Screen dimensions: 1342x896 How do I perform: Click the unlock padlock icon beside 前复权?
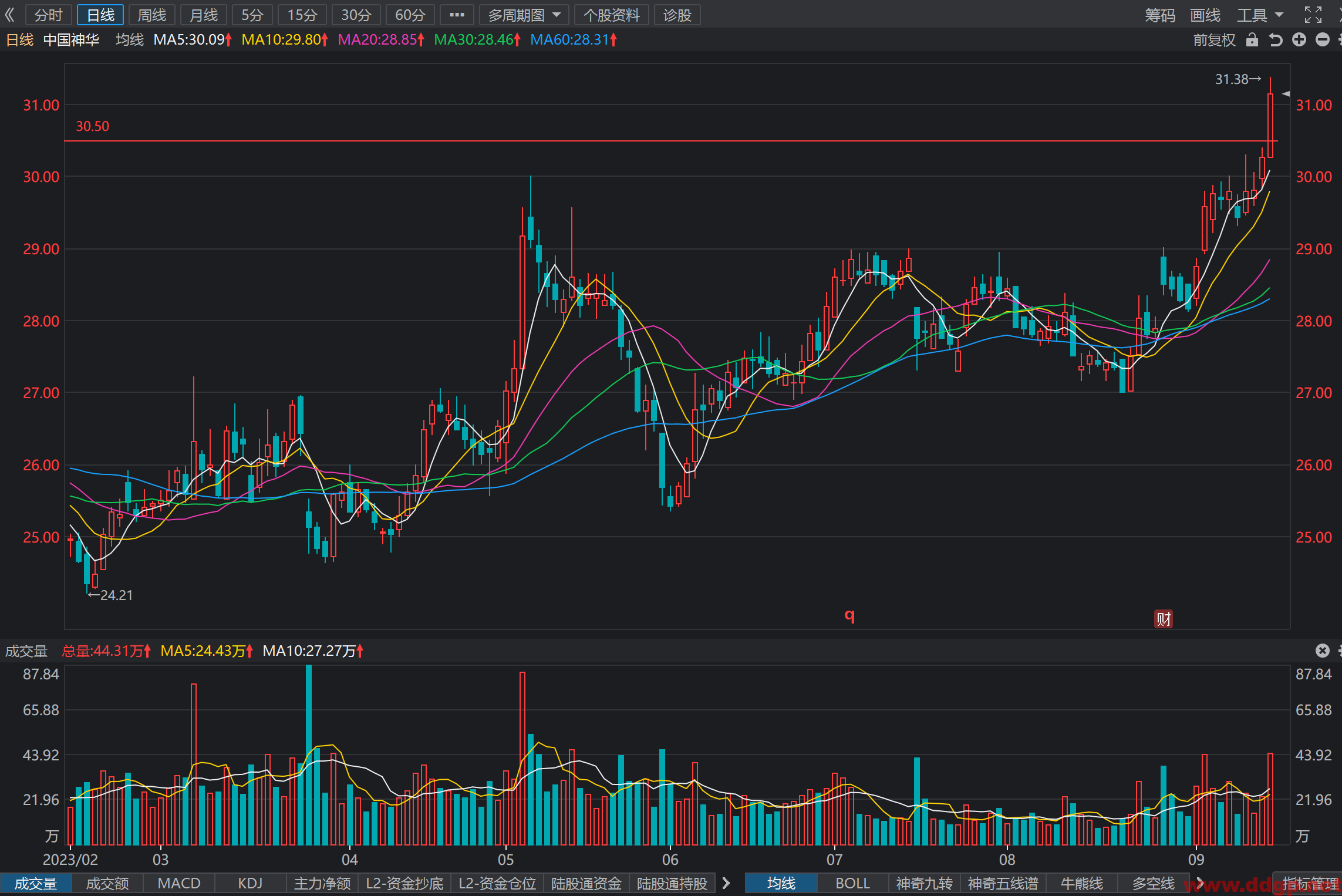[1252, 40]
